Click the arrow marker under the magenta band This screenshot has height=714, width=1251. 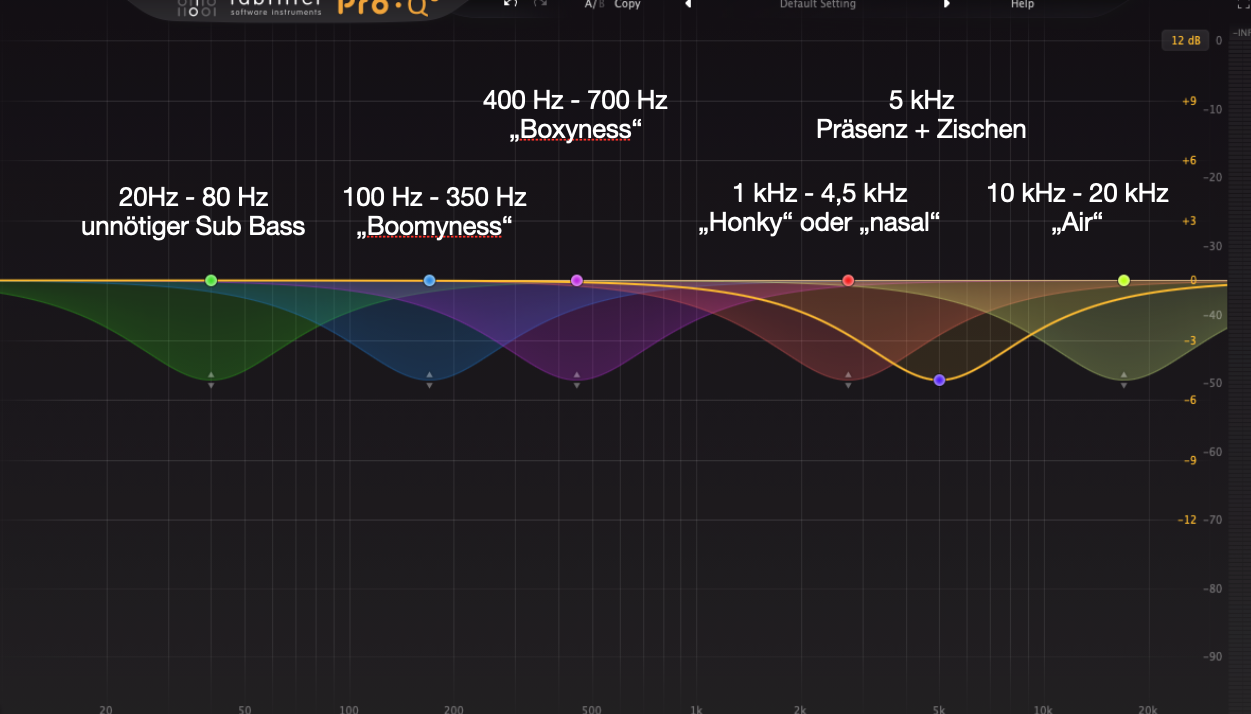(577, 380)
